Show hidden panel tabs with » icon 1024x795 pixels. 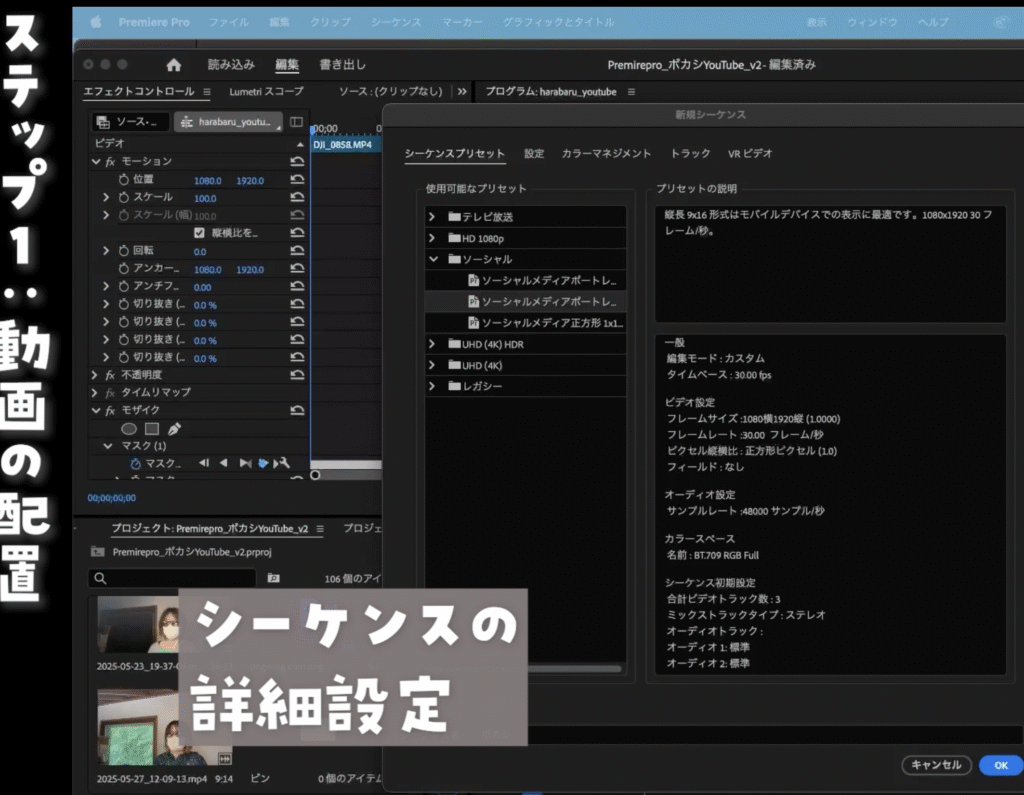[462, 91]
